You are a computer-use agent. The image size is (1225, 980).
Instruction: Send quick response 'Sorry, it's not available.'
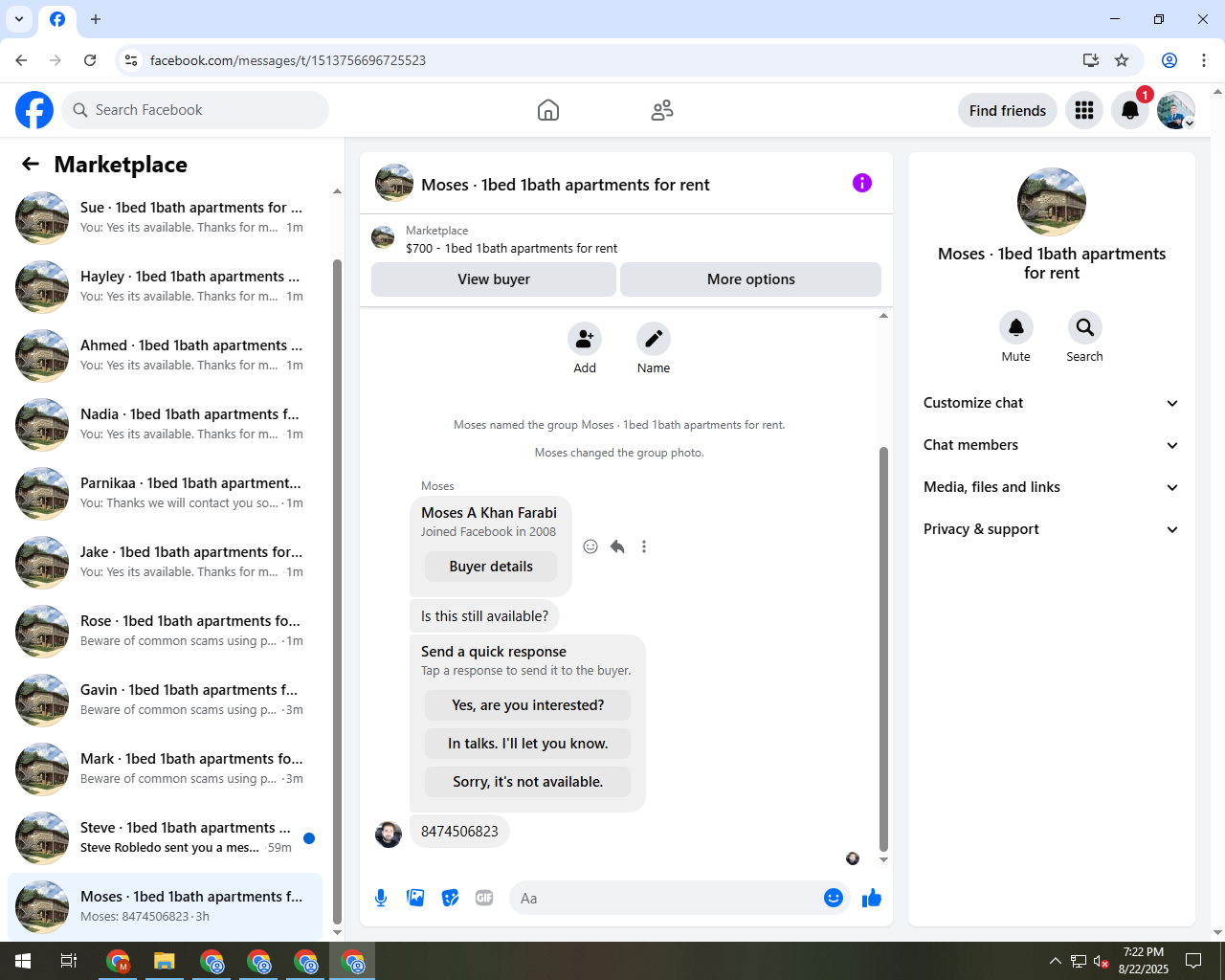(528, 782)
